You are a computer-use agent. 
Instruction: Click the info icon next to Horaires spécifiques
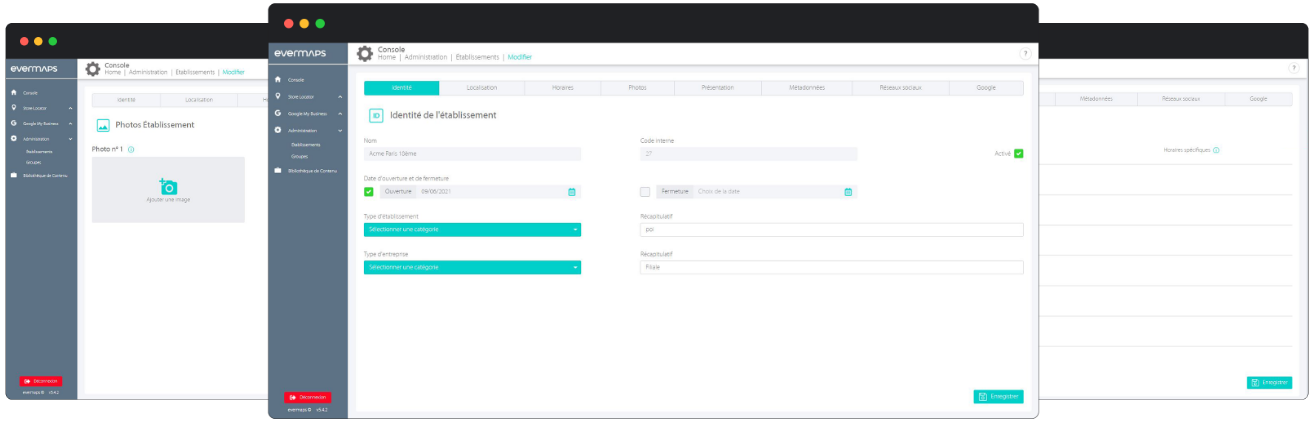[x=1216, y=150]
